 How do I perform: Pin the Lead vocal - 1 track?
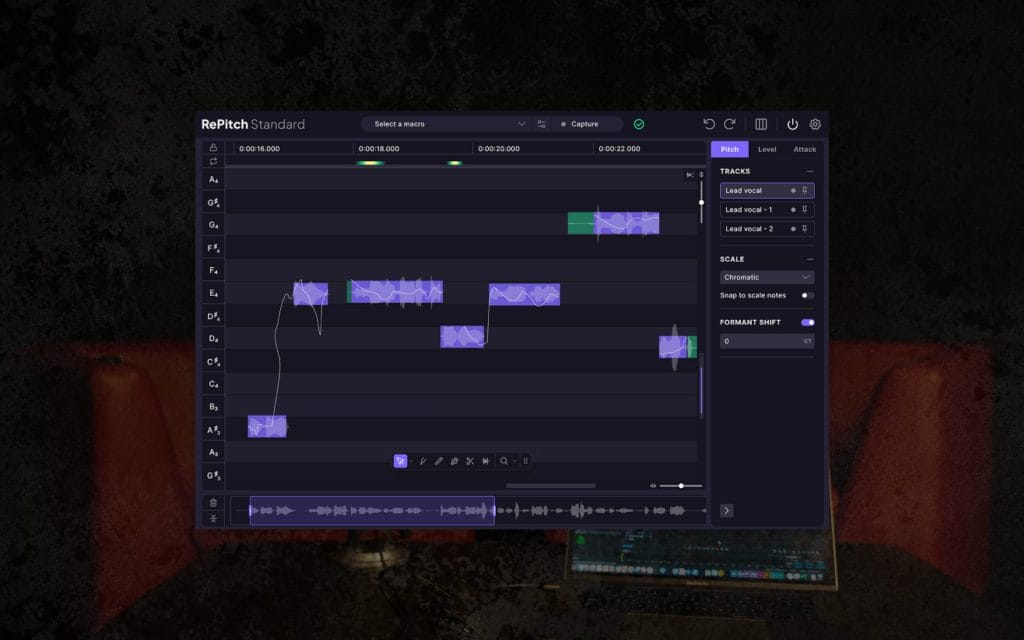(805, 210)
